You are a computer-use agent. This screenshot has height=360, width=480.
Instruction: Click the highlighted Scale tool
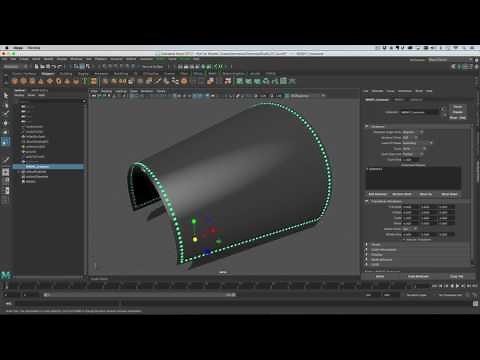click(6, 142)
